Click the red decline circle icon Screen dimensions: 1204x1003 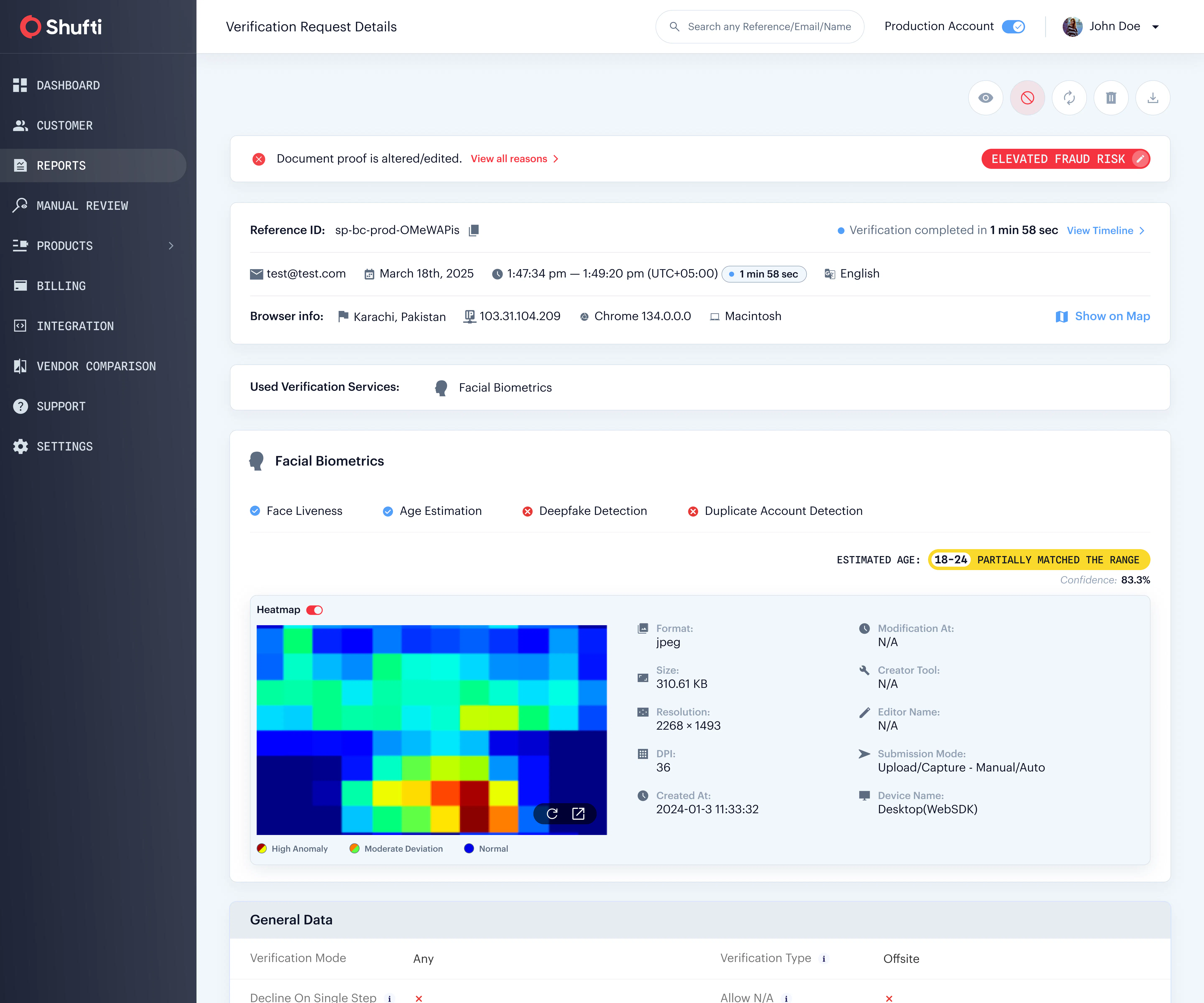click(1027, 98)
